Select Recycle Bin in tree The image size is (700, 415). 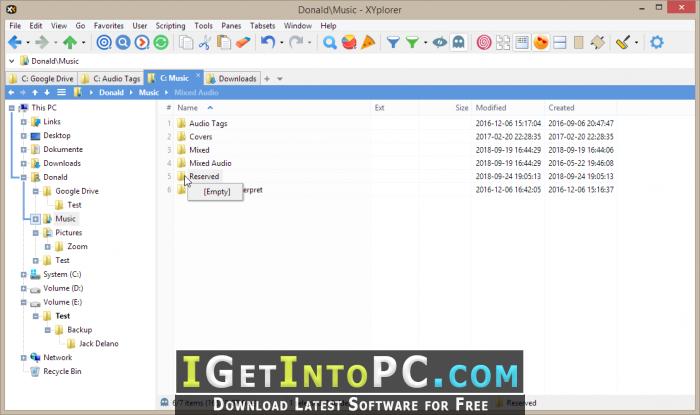(62, 371)
